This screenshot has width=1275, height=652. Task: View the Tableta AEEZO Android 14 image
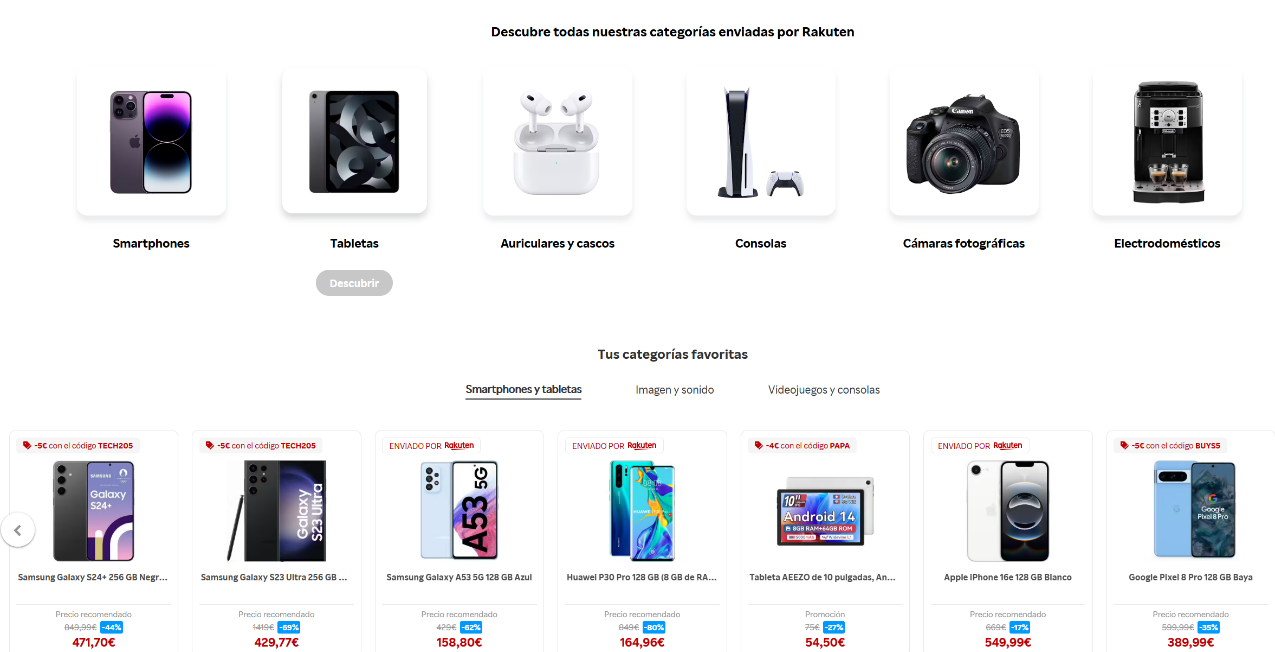click(x=826, y=511)
